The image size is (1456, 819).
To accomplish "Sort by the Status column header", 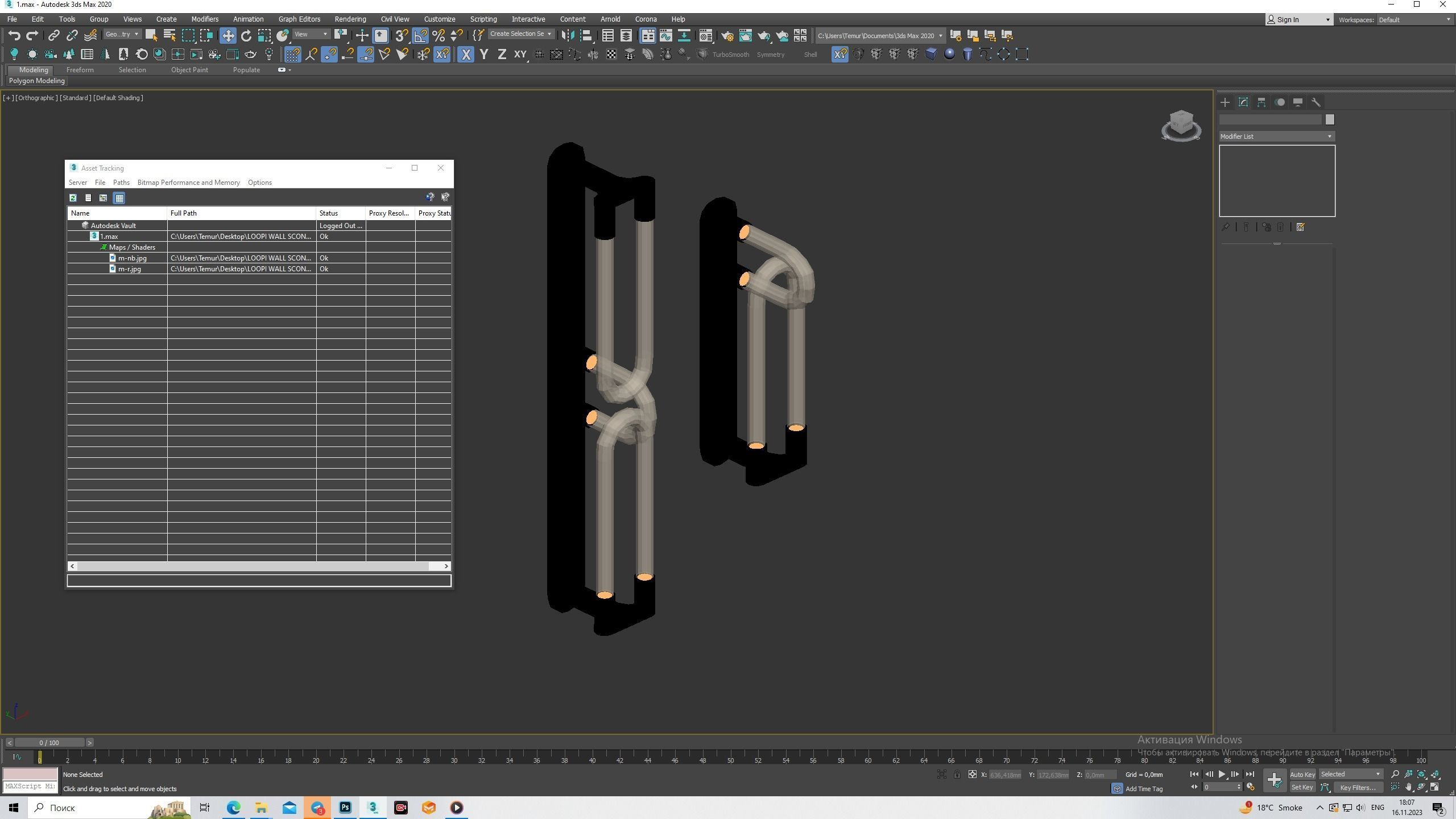I will tap(341, 213).
